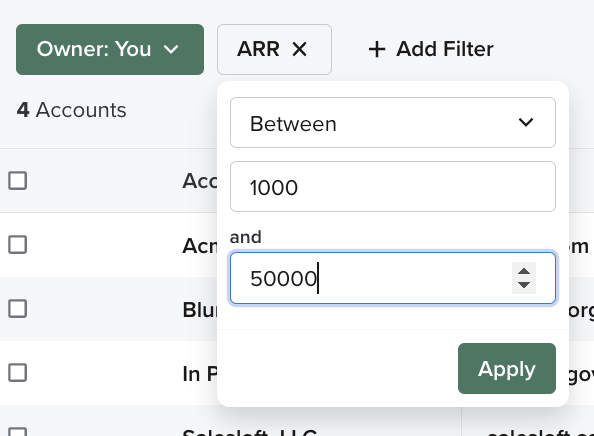The width and height of the screenshot is (594, 436).
Task: Check the box for the In P row
Action: (18, 373)
